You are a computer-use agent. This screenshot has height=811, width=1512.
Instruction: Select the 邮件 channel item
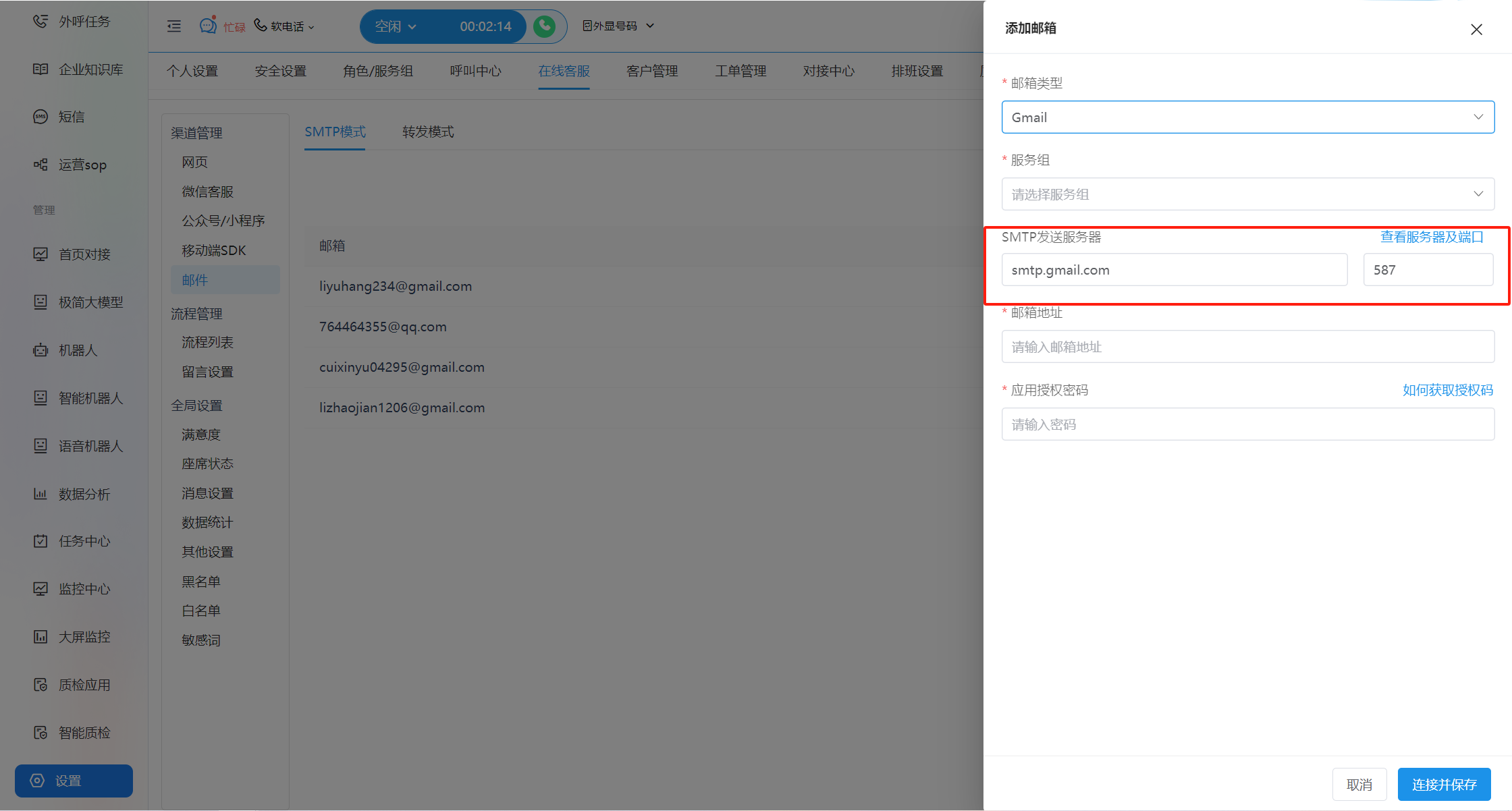(x=225, y=280)
